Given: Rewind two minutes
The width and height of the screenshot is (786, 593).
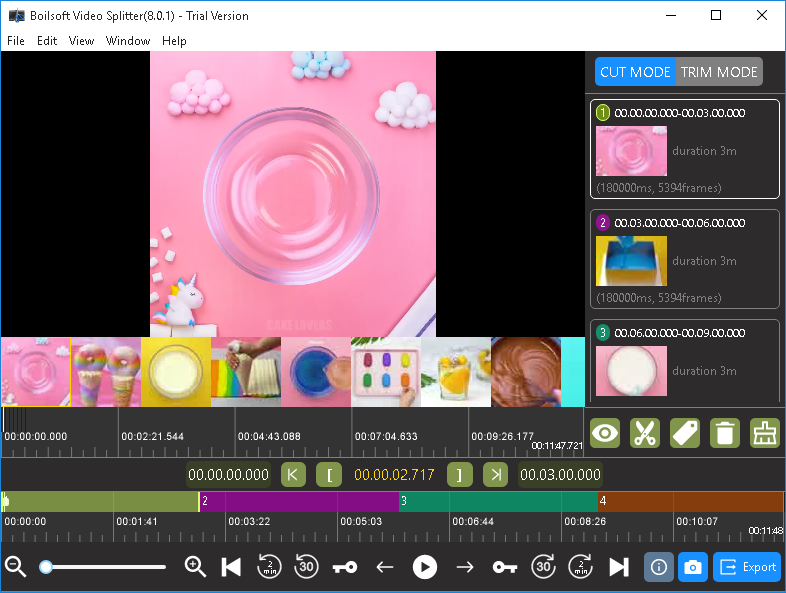Looking at the screenshot, I should [x=269, y=567].
